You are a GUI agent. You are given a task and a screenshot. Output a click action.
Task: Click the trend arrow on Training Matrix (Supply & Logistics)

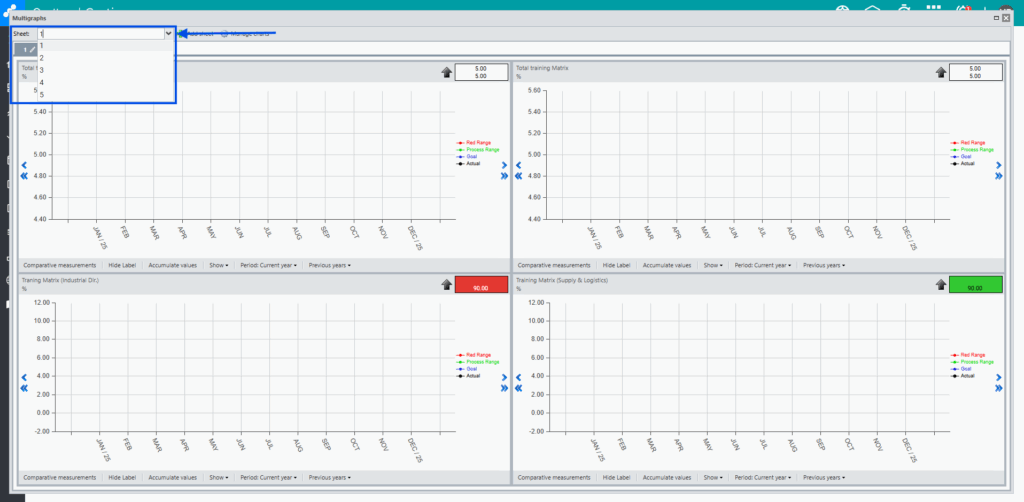coord(940,284)
